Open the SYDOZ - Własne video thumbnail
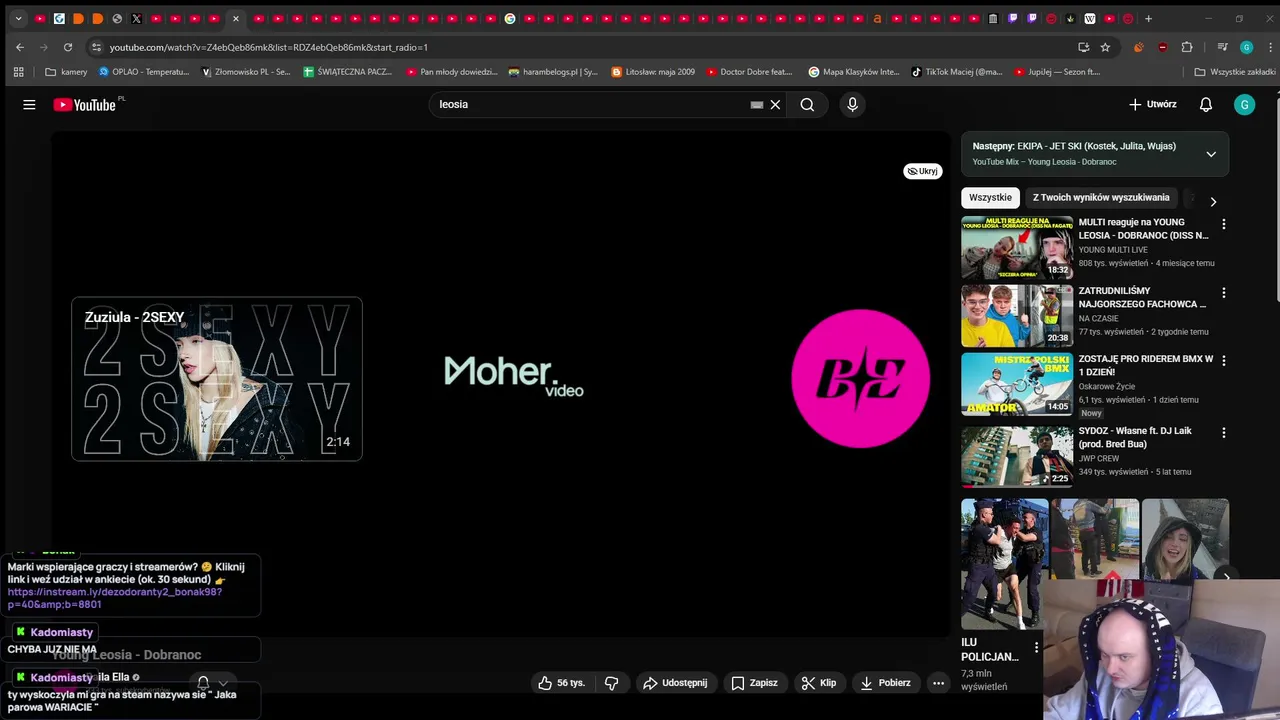Image resolution: width=1280 pixels, height=720 pixels. pos(1017,456)
